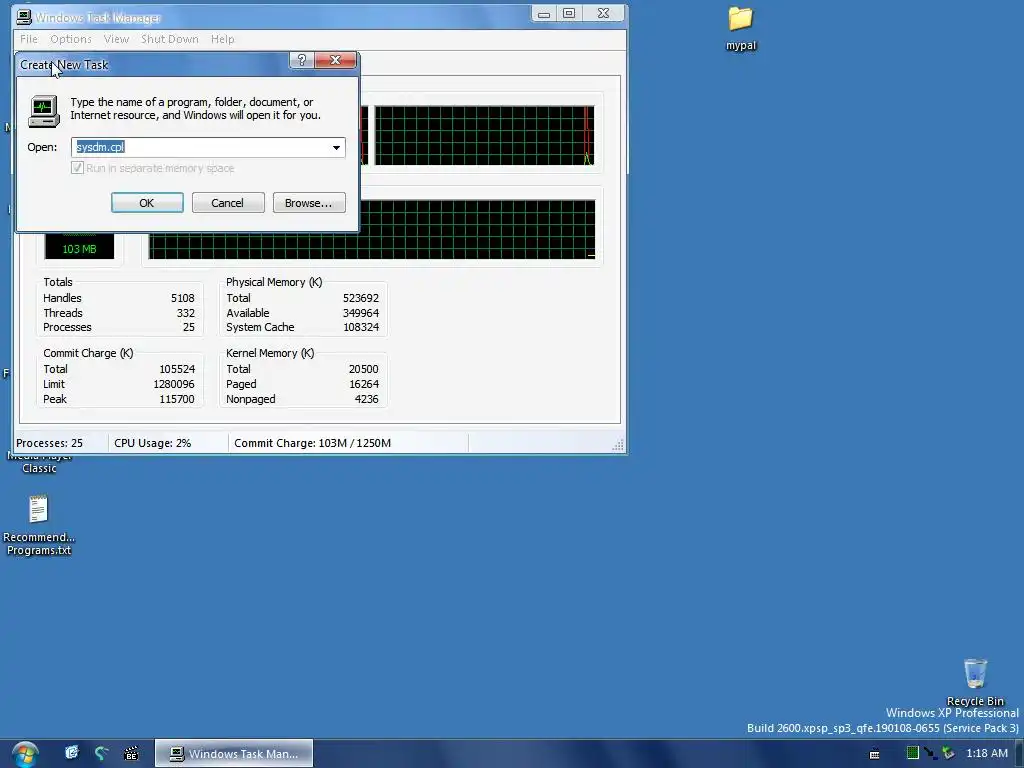Click the System Cache value 108324
Image resolution: width=1024 pixels, height=768 pixels.
[x=360, y=327]
